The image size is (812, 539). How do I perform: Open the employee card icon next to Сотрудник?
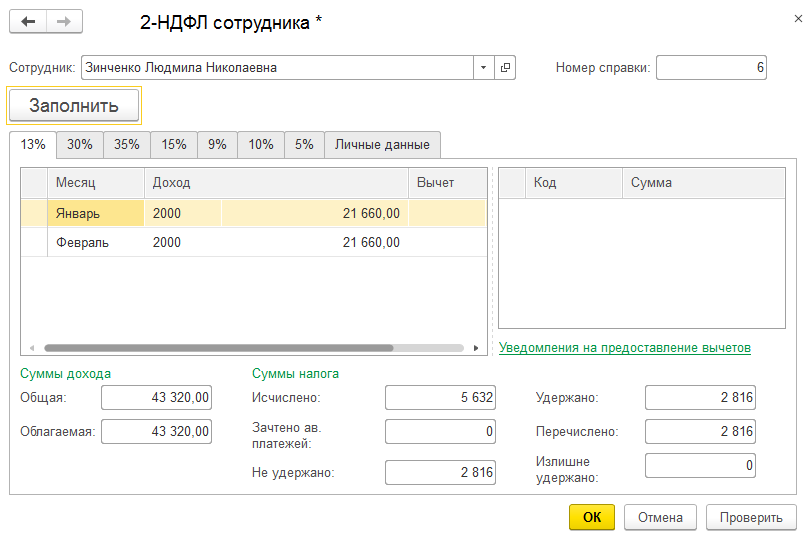coord(505,68)
